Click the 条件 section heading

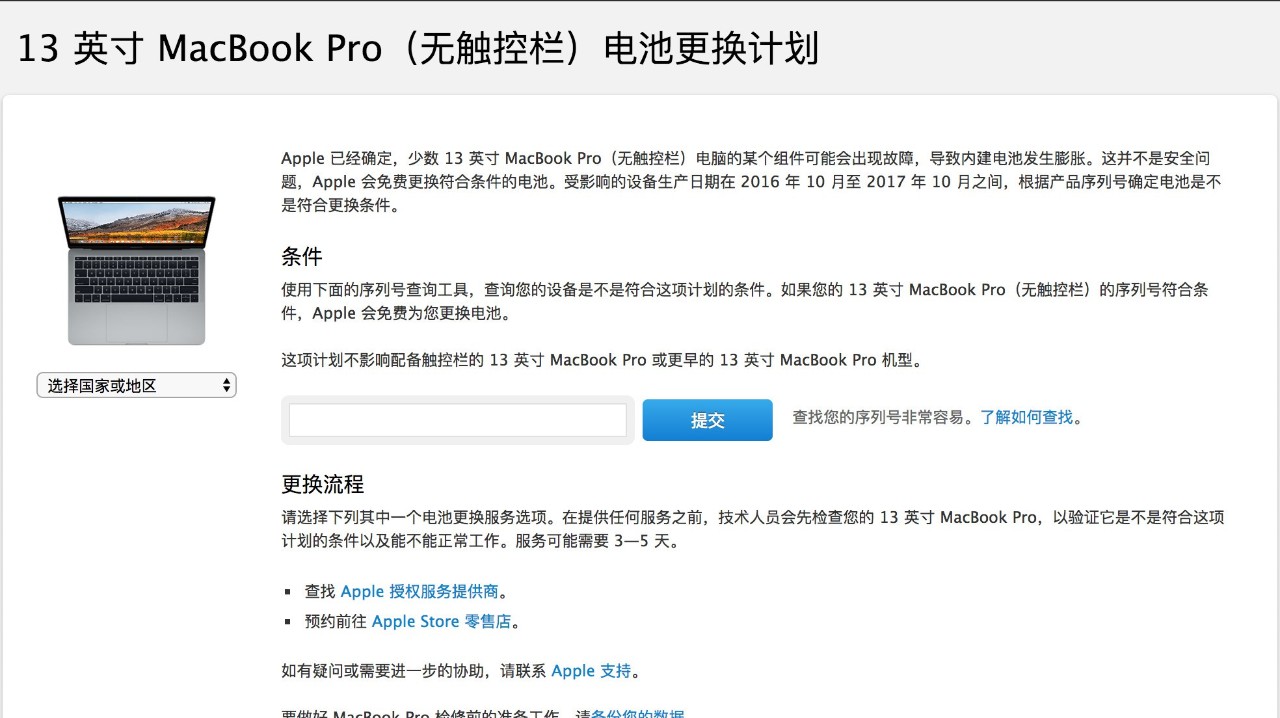click(301, 256)
